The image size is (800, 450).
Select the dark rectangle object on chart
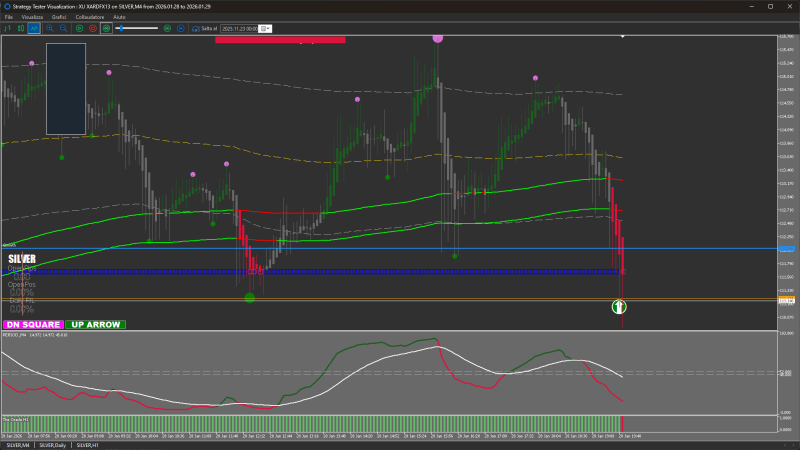66,89
